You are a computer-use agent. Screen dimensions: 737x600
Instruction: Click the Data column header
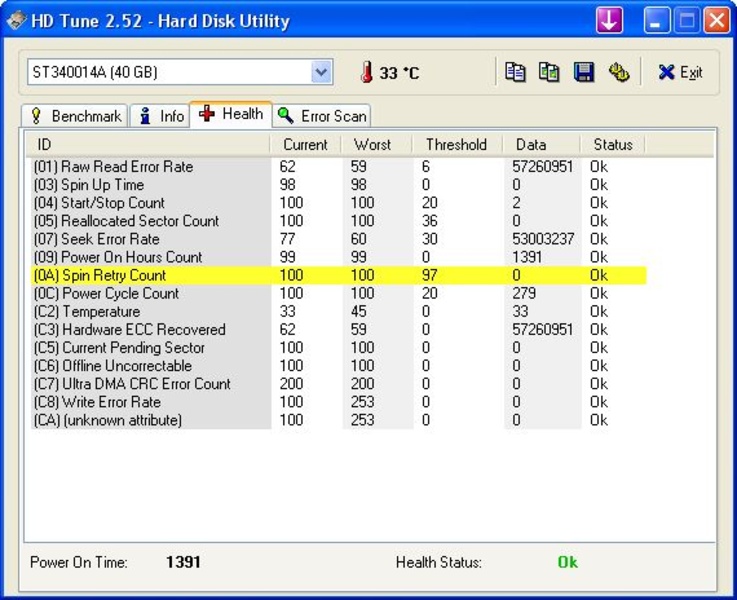pos(530,144)
